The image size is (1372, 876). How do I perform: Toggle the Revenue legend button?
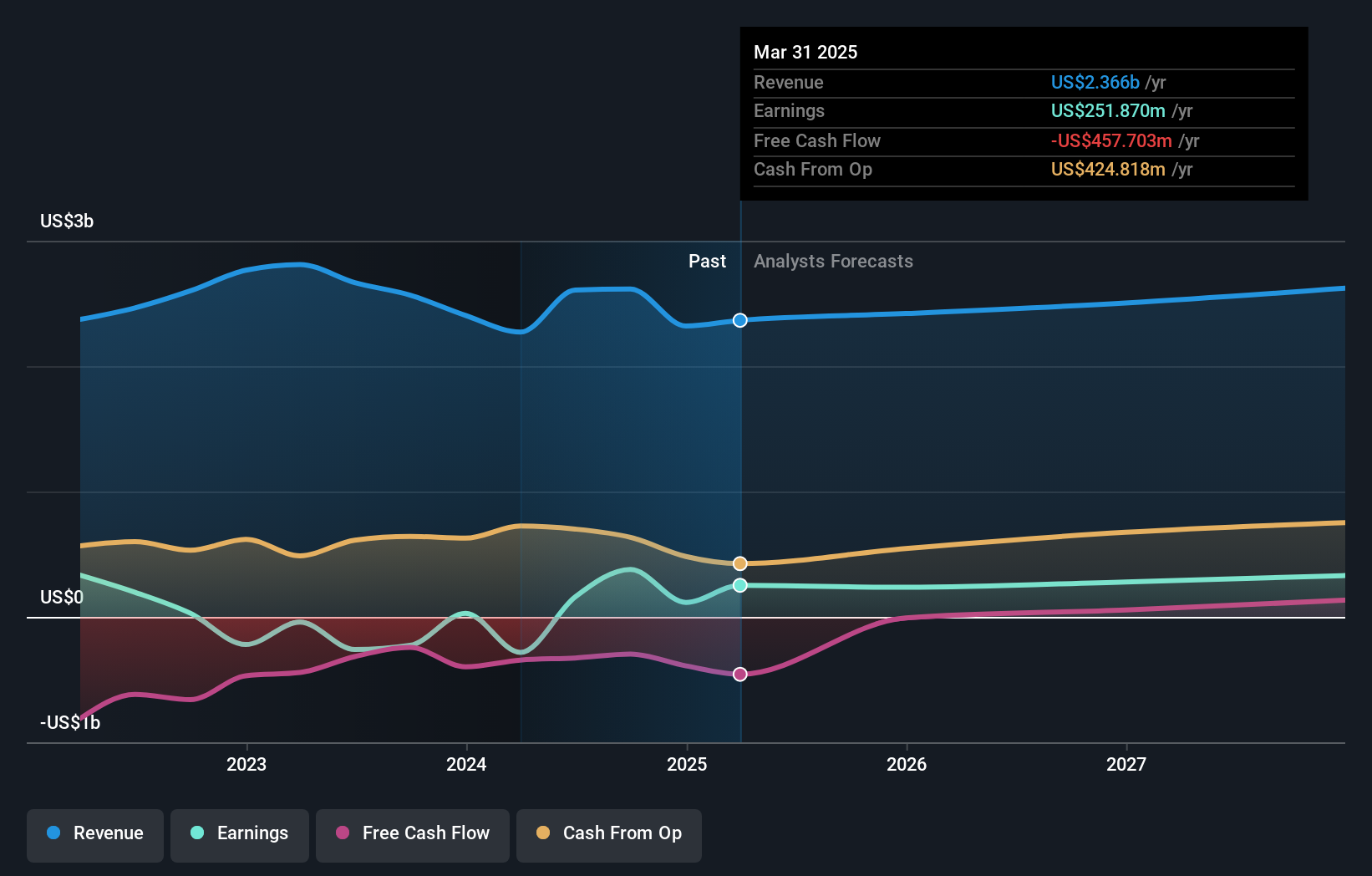(x=95, y=835)
